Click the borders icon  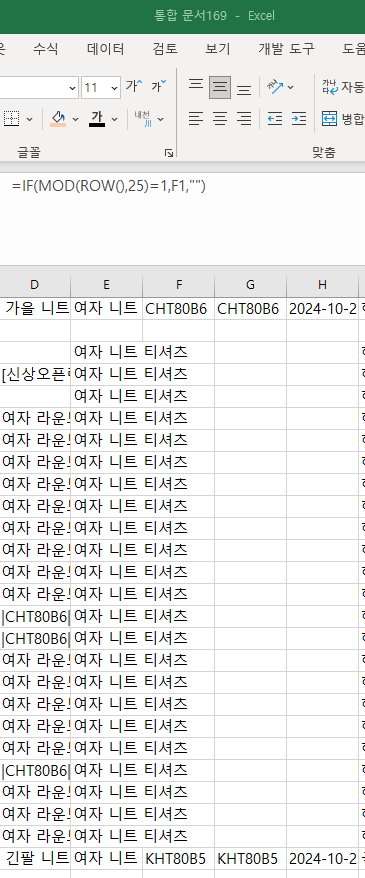coord(12,119)
